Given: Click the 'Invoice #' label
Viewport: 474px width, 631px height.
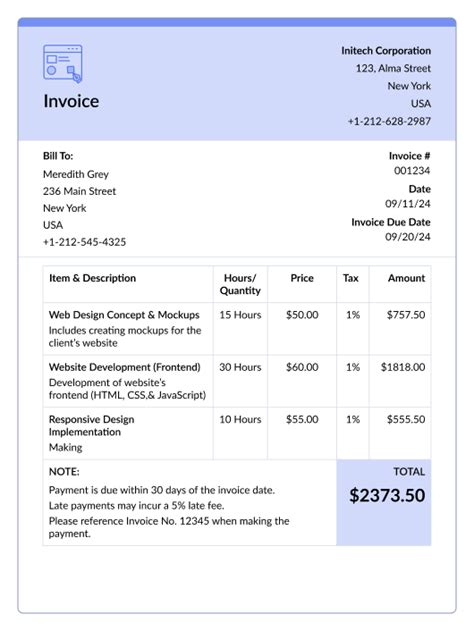Looking at the screenshot, I should point(409,156).
